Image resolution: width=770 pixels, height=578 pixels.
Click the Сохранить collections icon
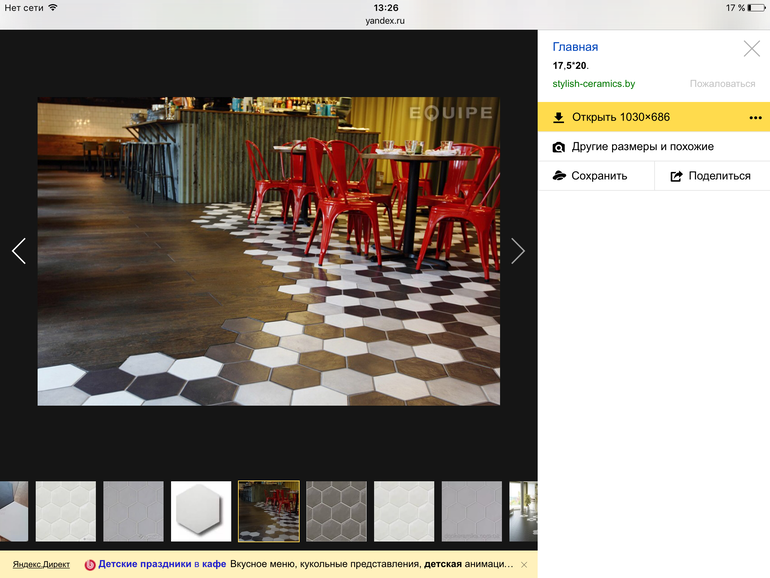[559, 176]
